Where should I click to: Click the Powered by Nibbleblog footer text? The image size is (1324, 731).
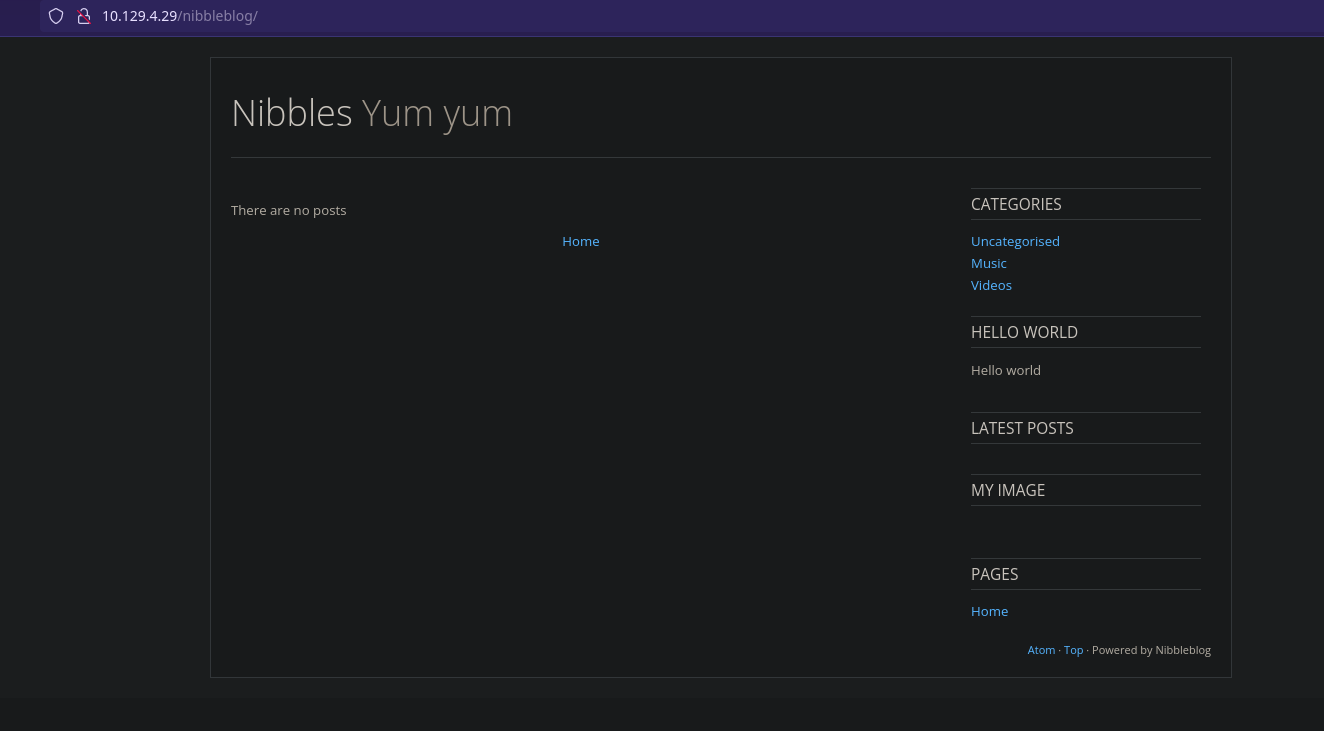coord(1151,650)
